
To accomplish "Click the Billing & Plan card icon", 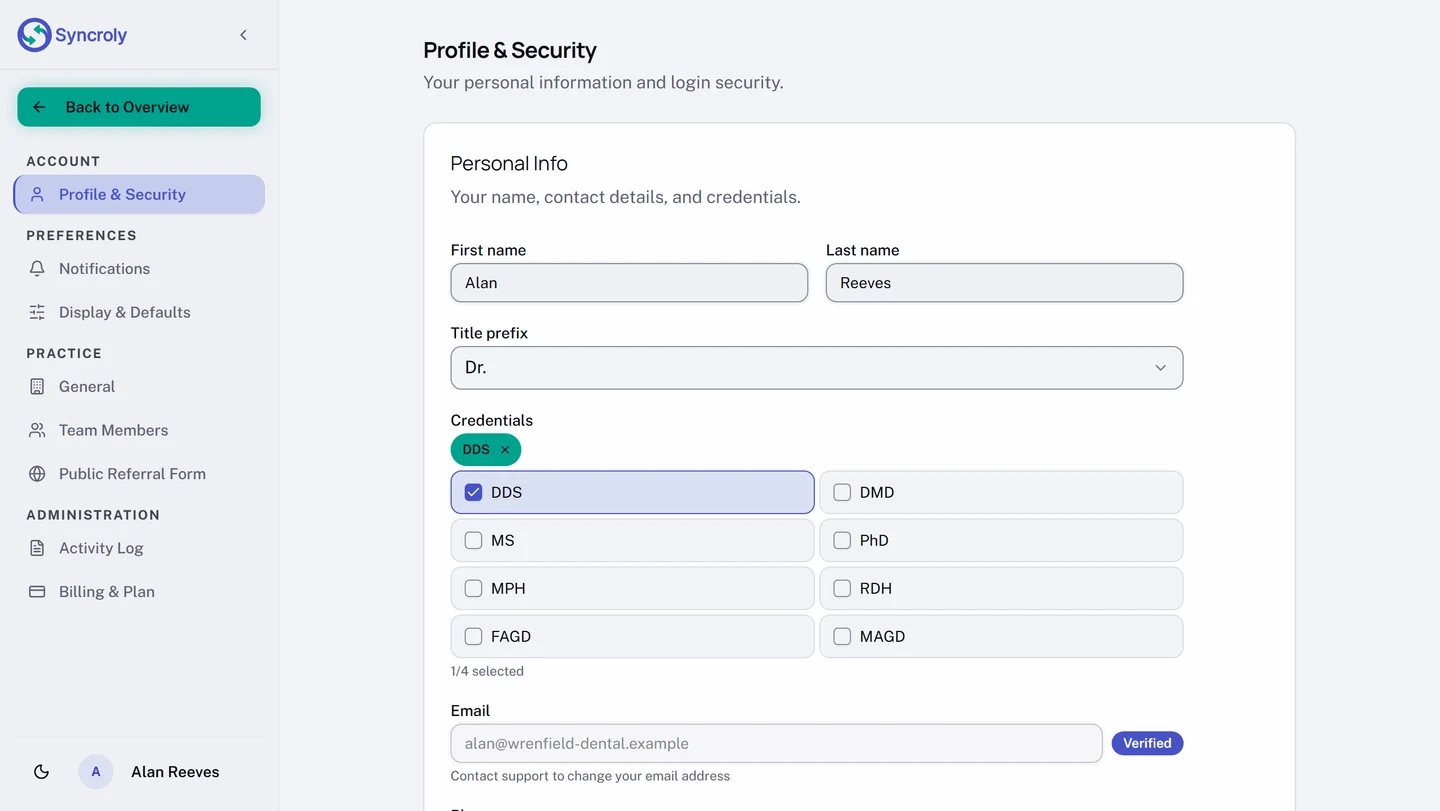I will [37, 592].
